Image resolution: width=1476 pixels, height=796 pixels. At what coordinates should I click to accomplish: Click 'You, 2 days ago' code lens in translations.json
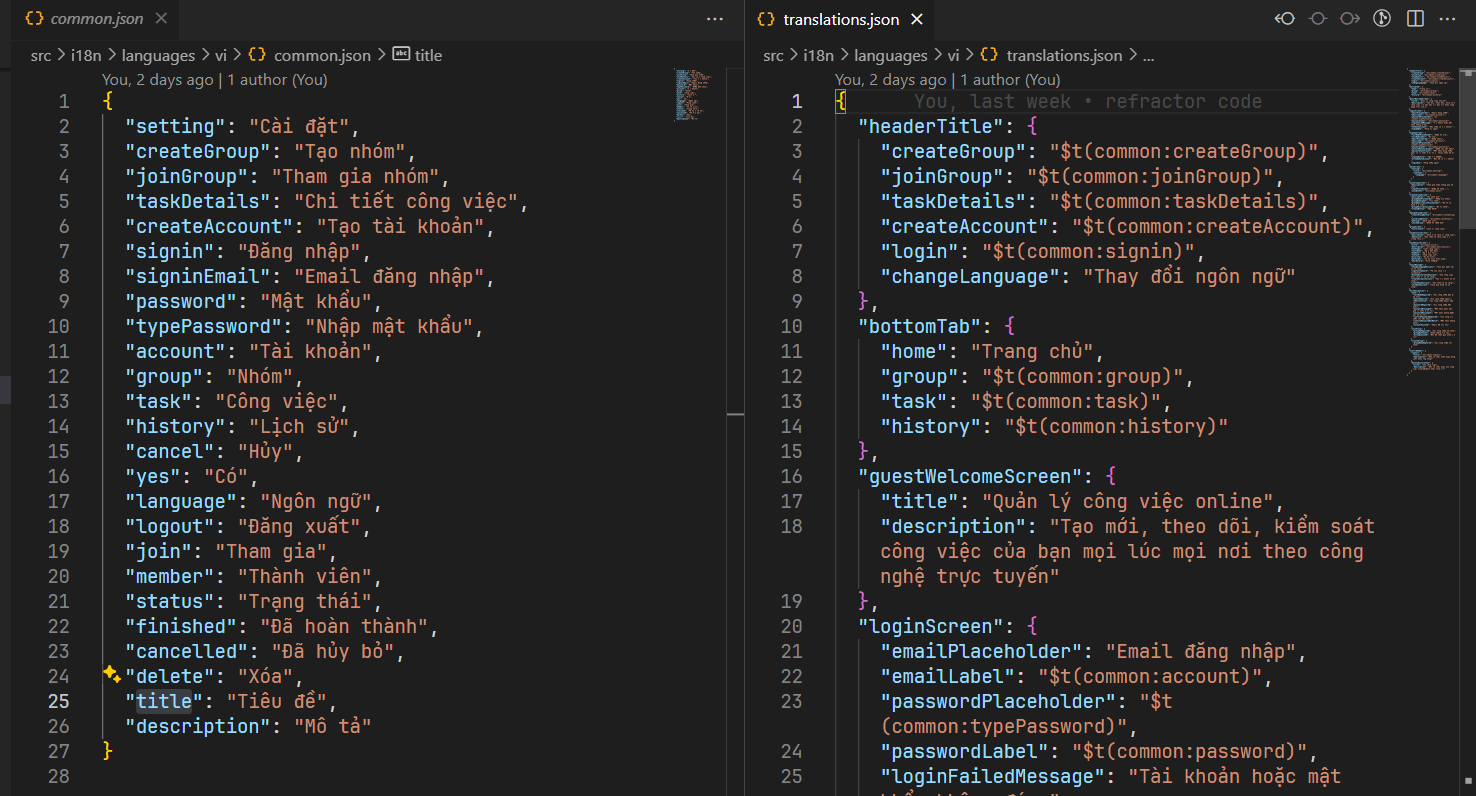[891, 79]
